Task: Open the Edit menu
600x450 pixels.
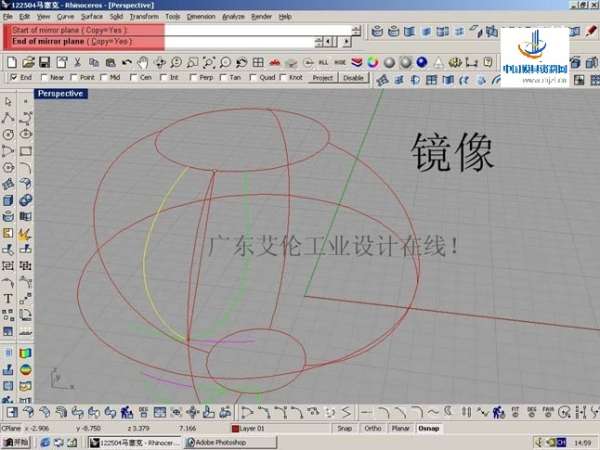Action: pyautogui.click(x=24, y=16)
